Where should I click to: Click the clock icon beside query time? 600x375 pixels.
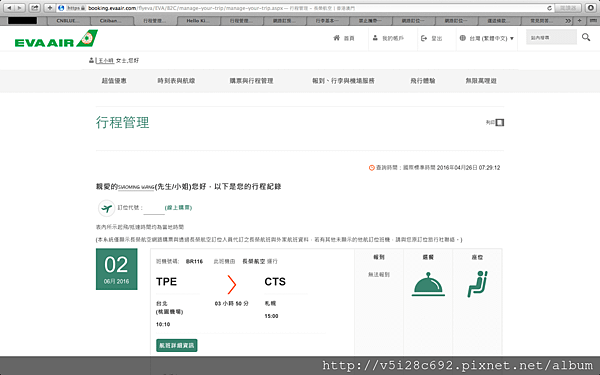coord(371,168)
